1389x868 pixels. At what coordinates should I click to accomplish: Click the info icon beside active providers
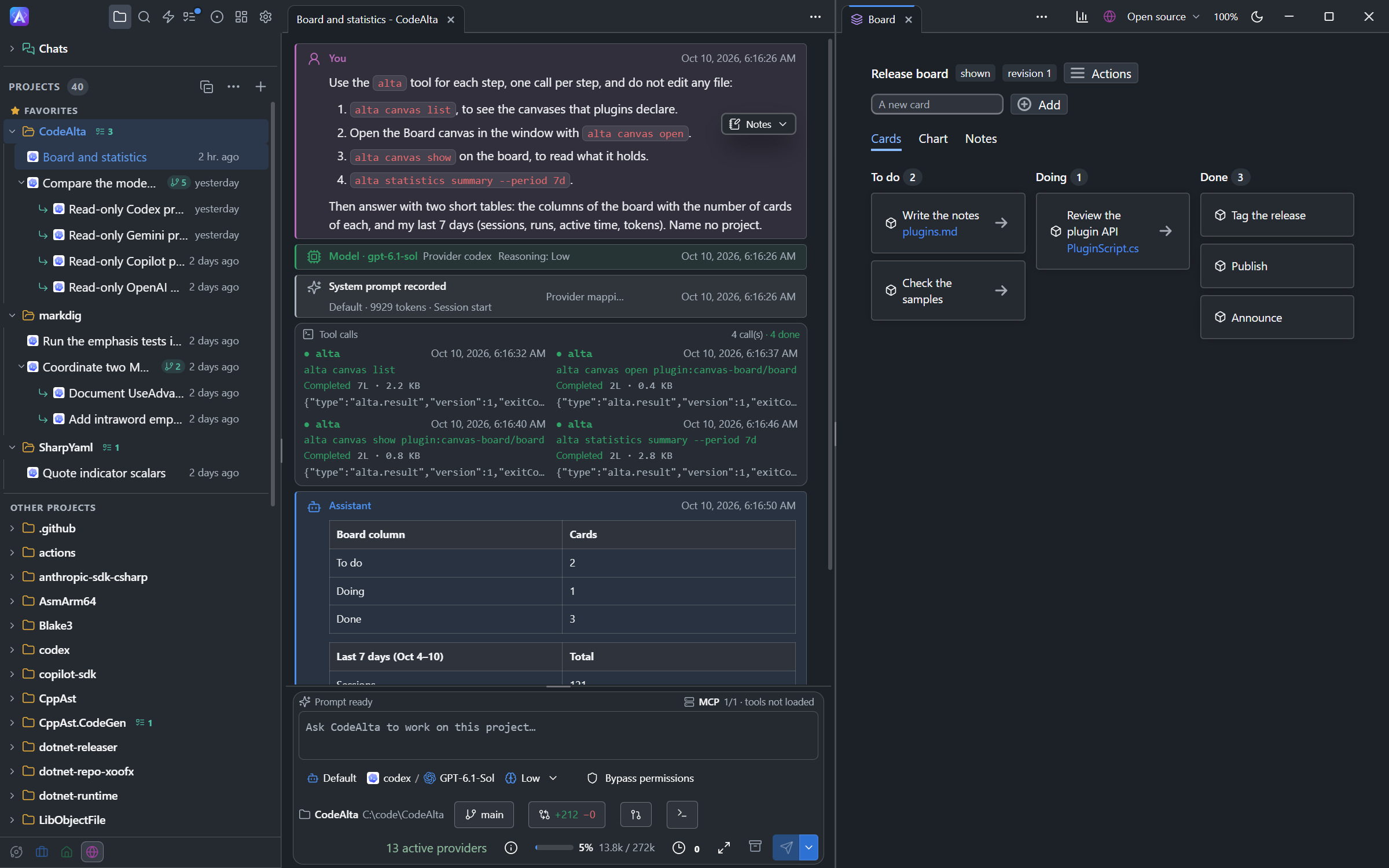point(510,848)
